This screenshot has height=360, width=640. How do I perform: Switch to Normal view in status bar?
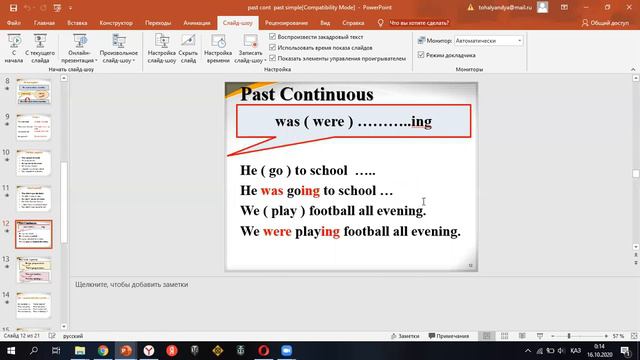(x=487, y=336)
